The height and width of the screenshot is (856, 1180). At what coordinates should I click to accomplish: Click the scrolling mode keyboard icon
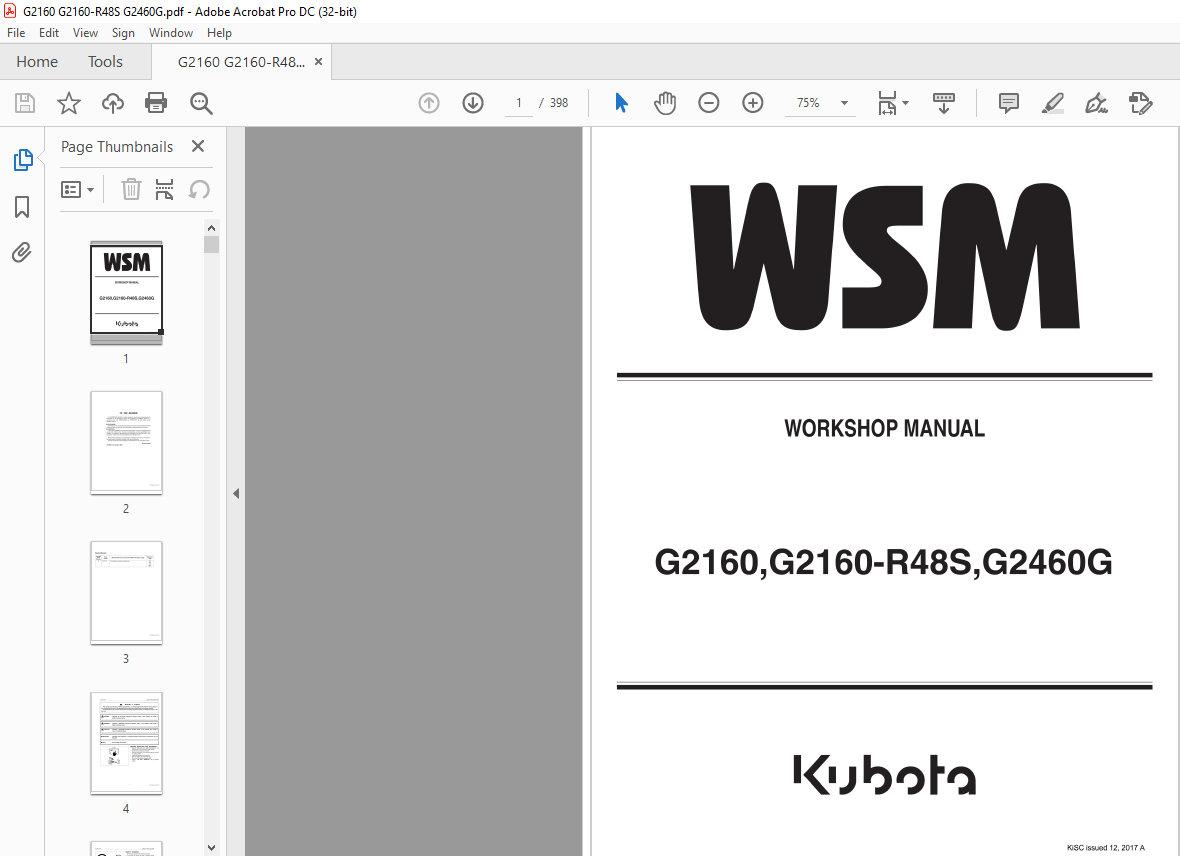click(944, 103)
